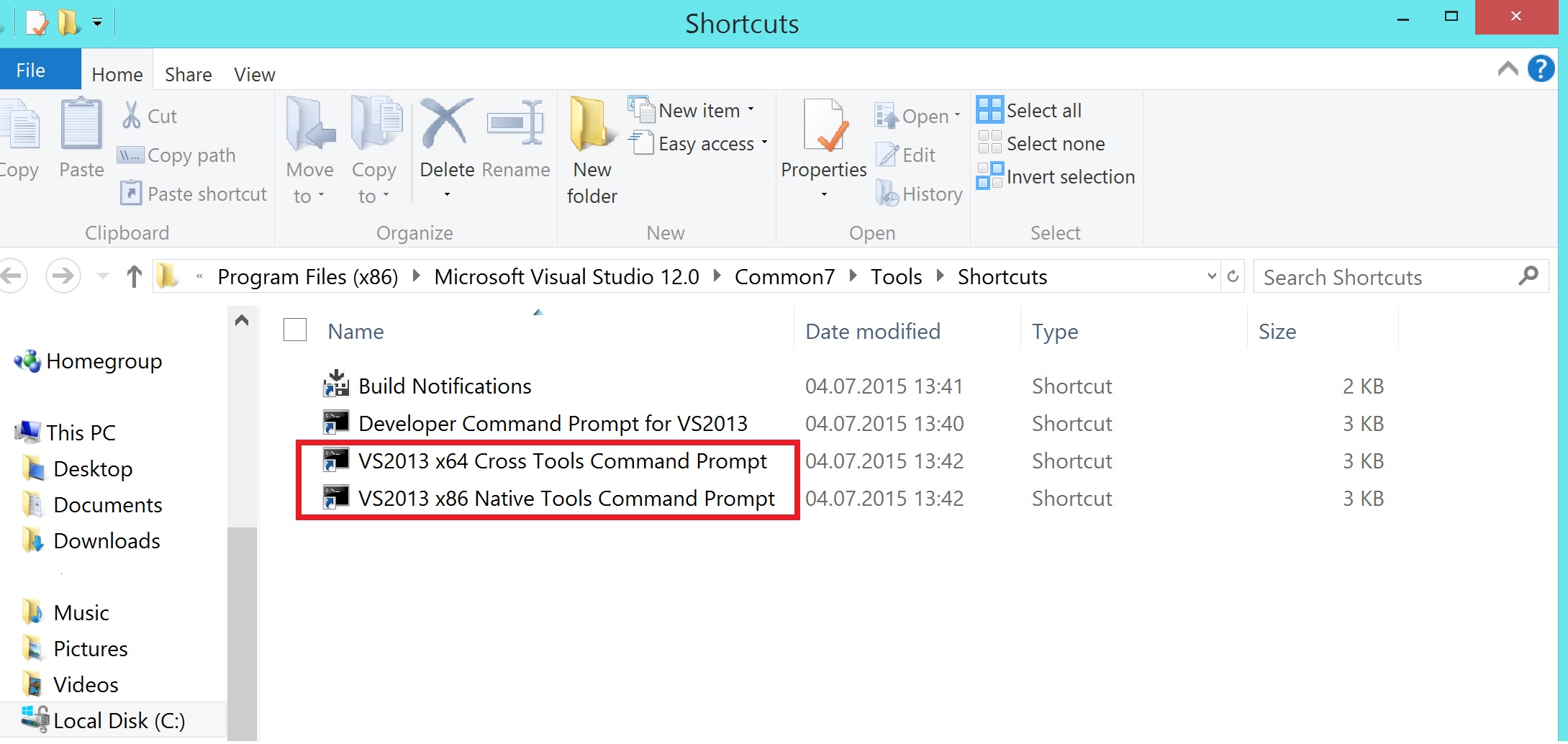1568x744 pixels.
Task: Click the Select all icon
Action: (989, 110)
